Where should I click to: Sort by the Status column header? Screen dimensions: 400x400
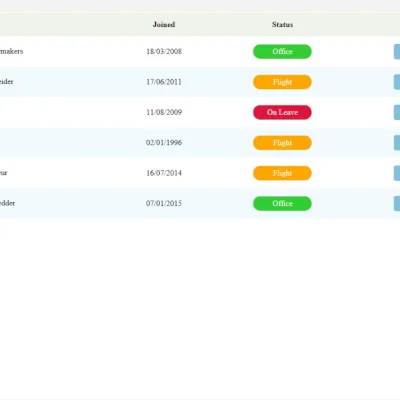[282, 24]
